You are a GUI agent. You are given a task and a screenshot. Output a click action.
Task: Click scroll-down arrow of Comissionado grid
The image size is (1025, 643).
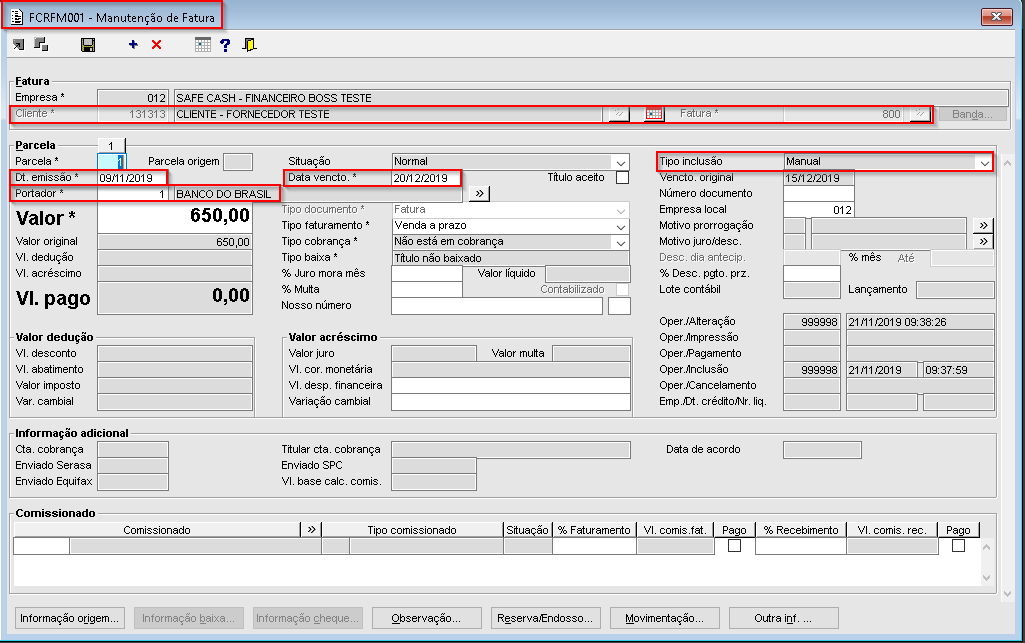point(986,578)
